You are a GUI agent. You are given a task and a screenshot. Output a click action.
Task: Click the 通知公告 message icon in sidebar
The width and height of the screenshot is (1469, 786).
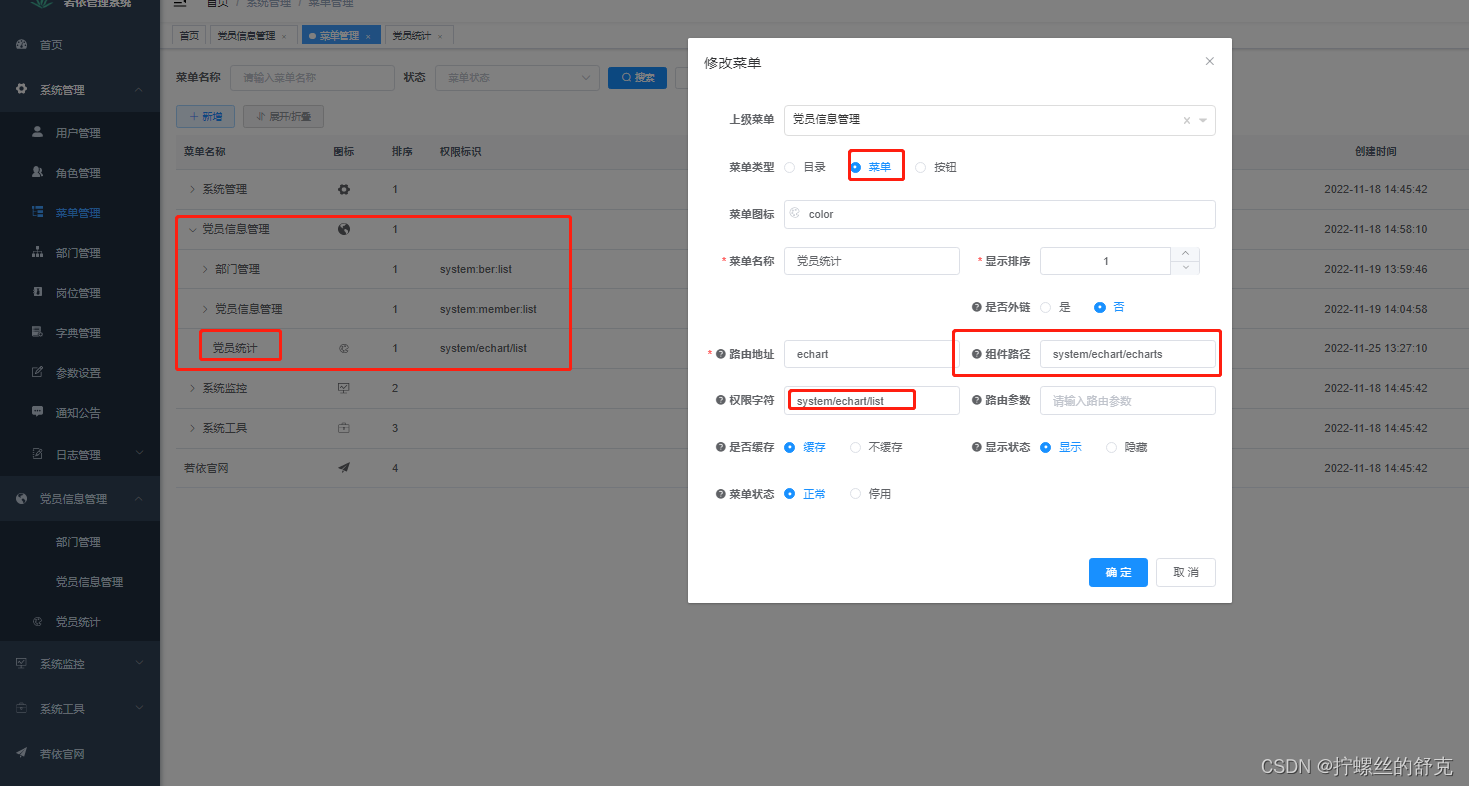coord(38,411)
